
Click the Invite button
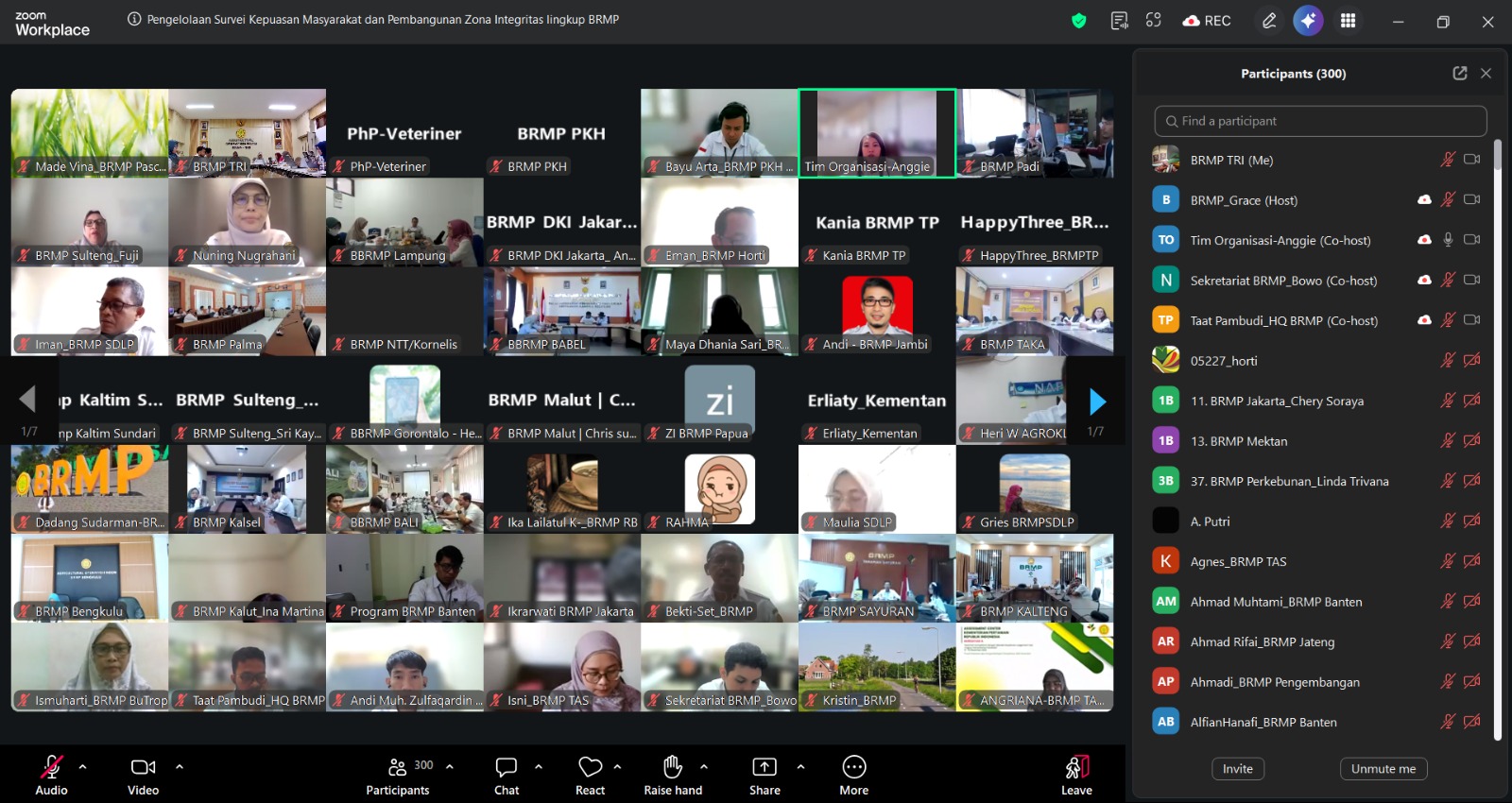[x=1237, y=769]
